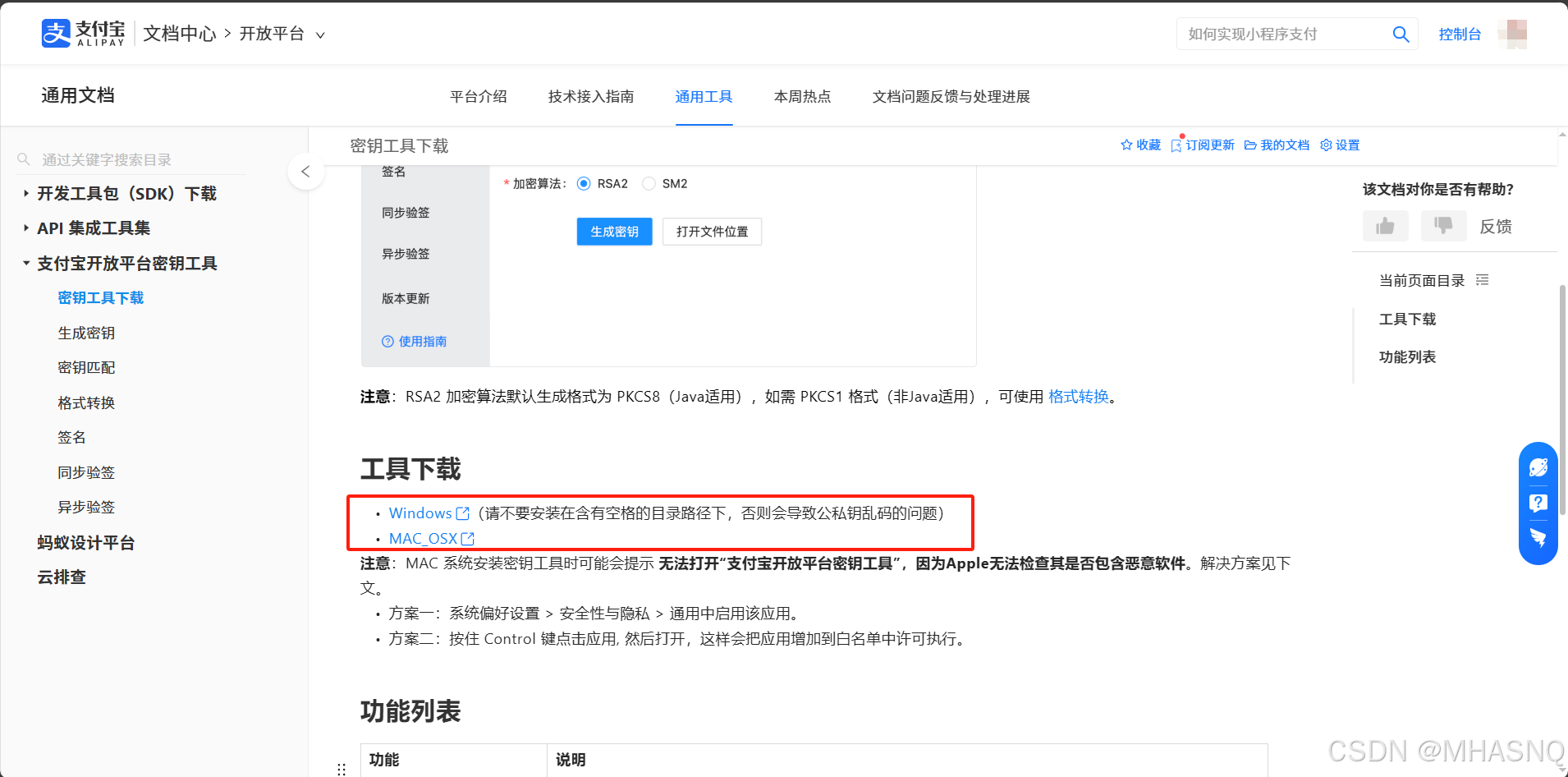Viewport: 1568px width, 777px height.
Task: Select the SM2 radio button
Action: pyautogui.click(x=649, y=184)
